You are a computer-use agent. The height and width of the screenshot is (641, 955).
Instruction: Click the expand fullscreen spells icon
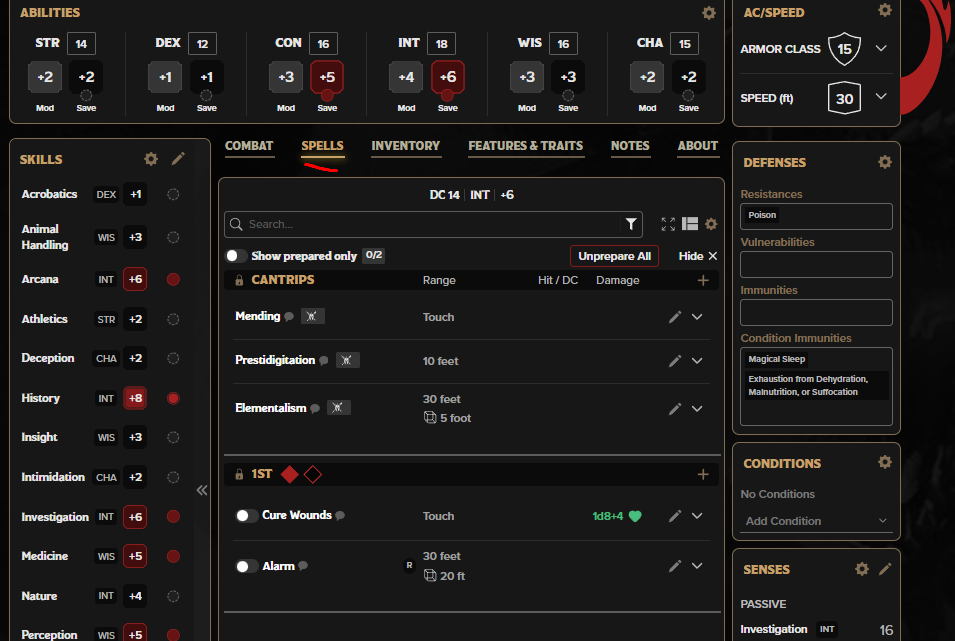pos(668,224)
